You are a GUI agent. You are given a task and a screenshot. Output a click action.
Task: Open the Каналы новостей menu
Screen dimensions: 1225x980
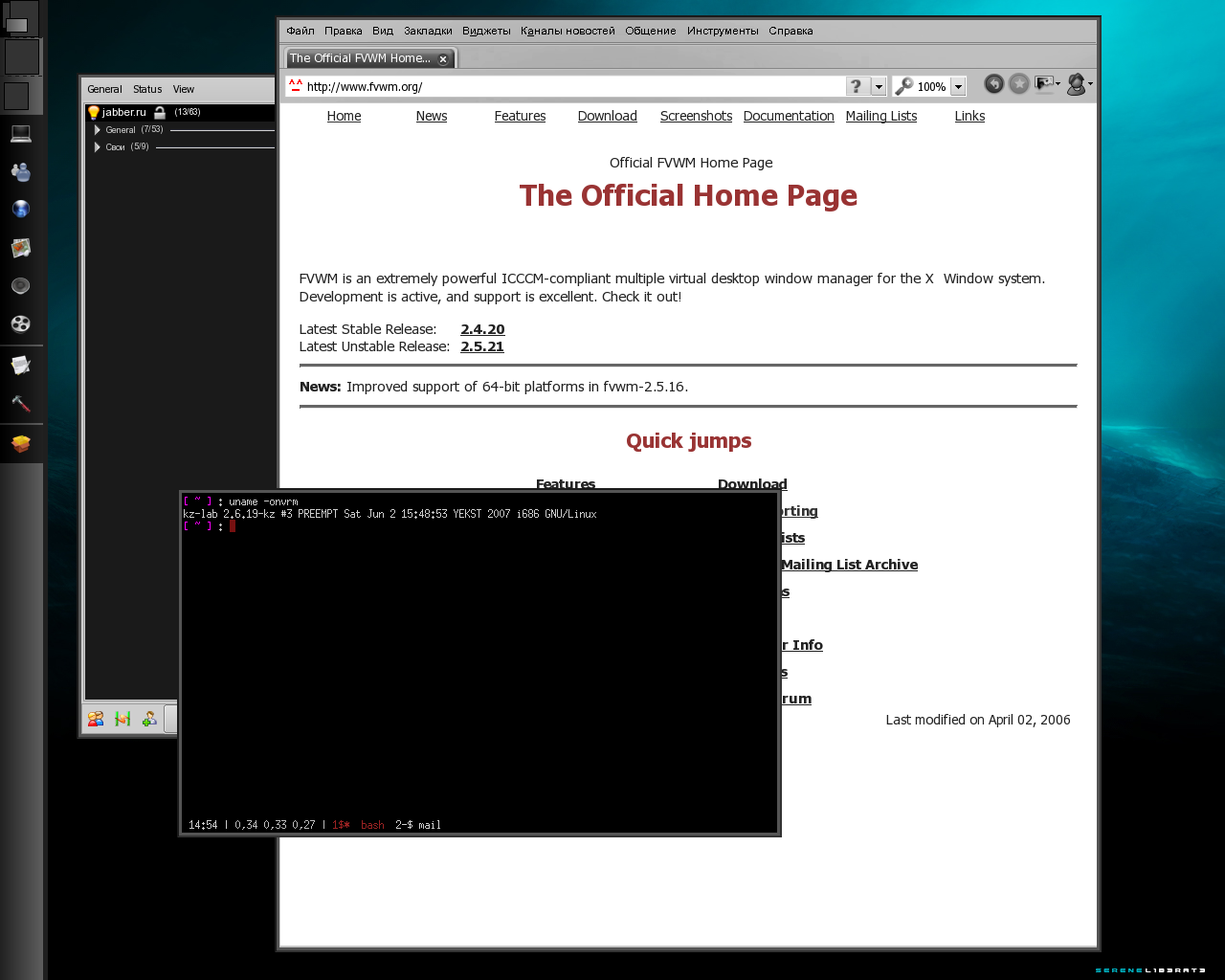[x=568, y=31]
